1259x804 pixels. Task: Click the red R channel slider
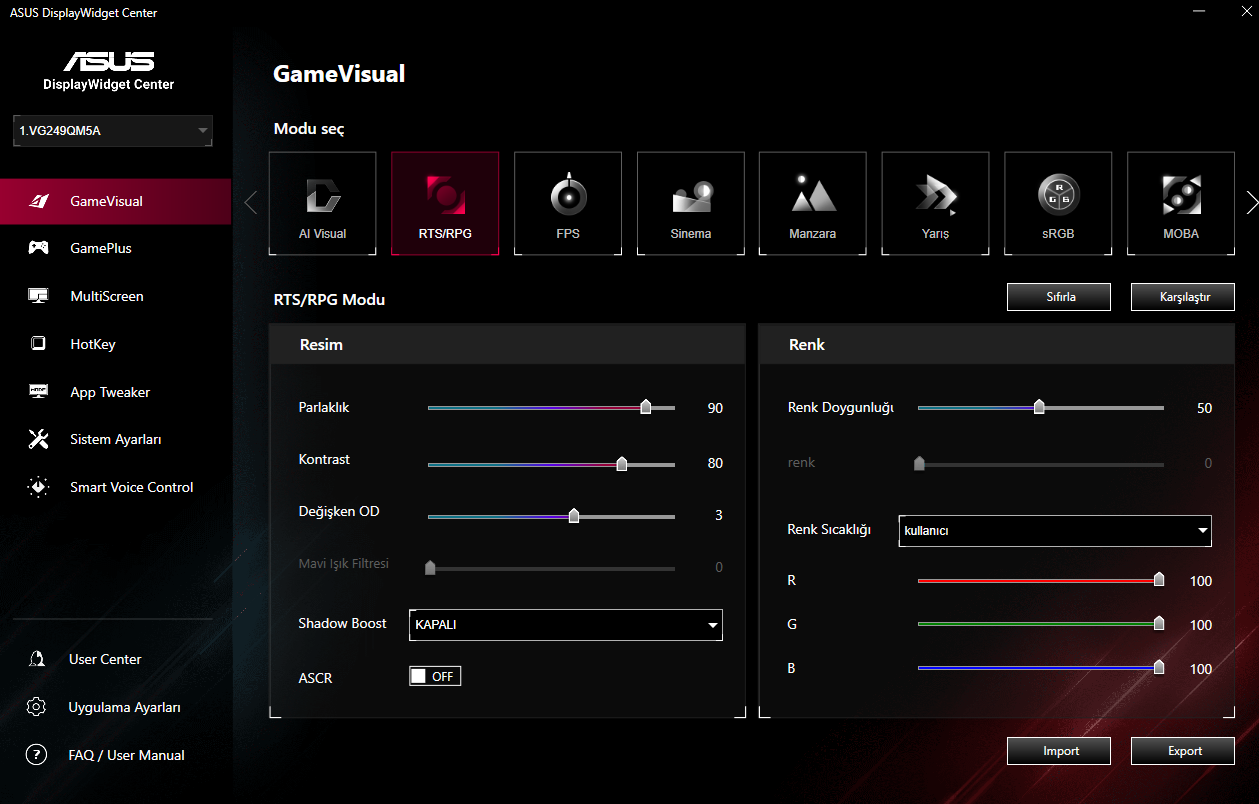1041,579
